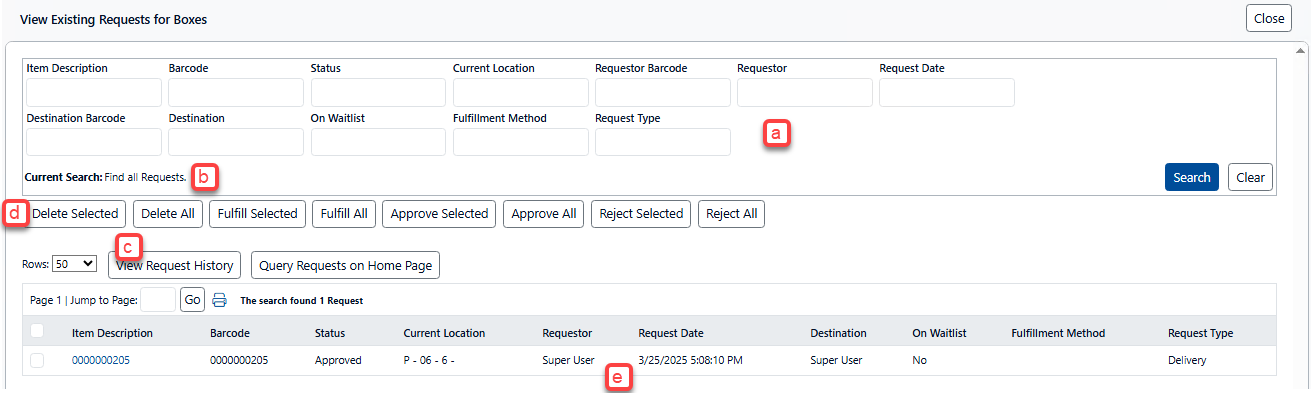
Task: Click Super User in the Requestor column
Action: click(x=568, y=360)
